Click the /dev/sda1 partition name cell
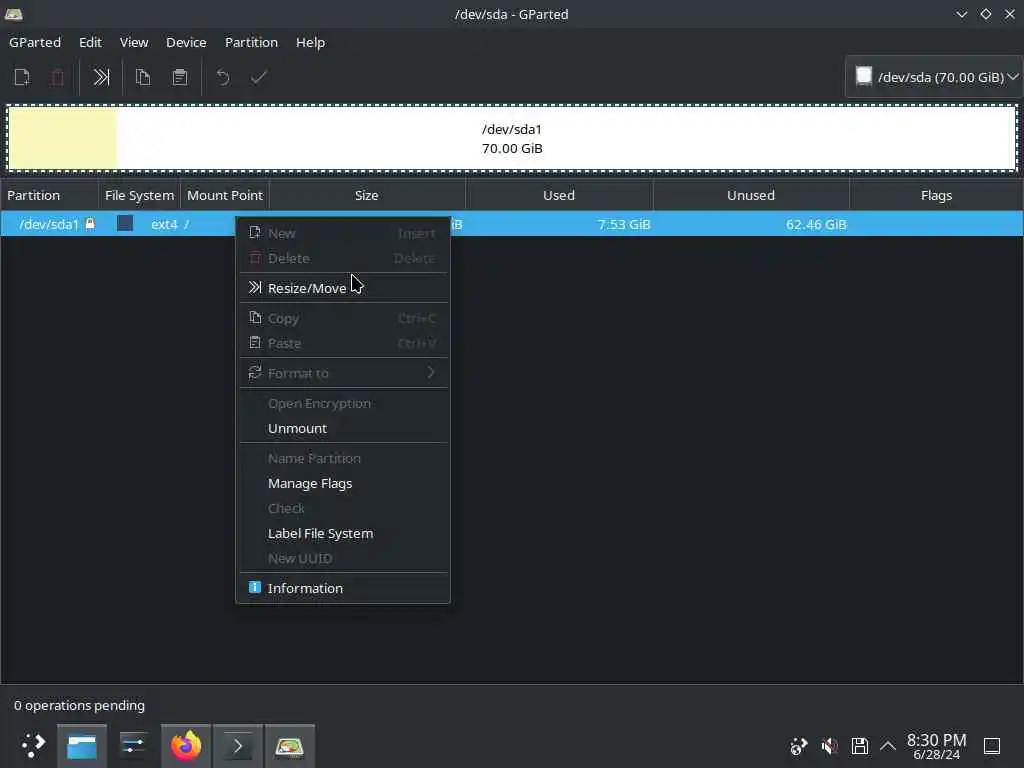 [48, 224]
